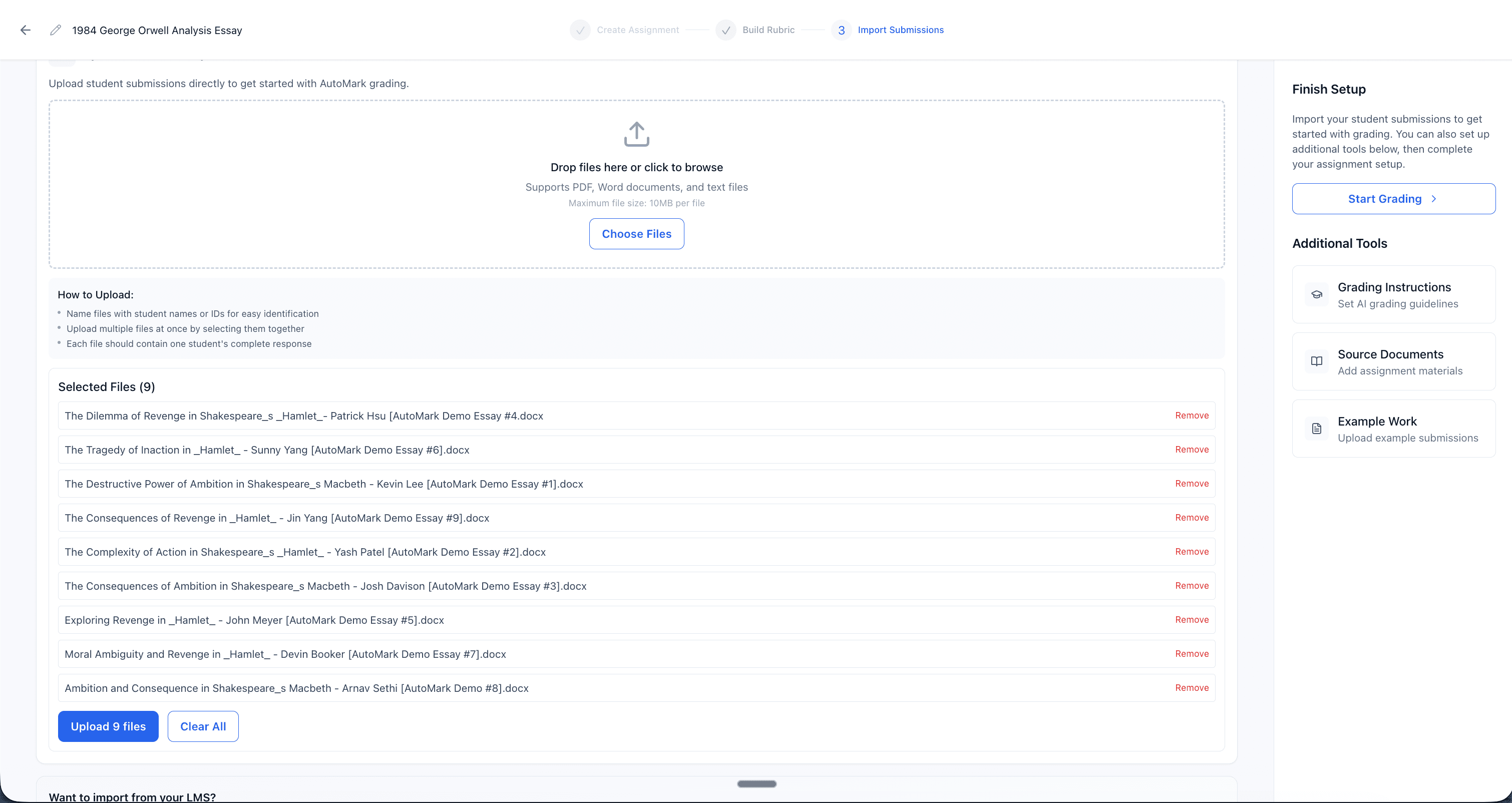Switch to the Build Rubric step
Image resolution: width=1512 pixels, height=803 pixels.
pos(768,30)
